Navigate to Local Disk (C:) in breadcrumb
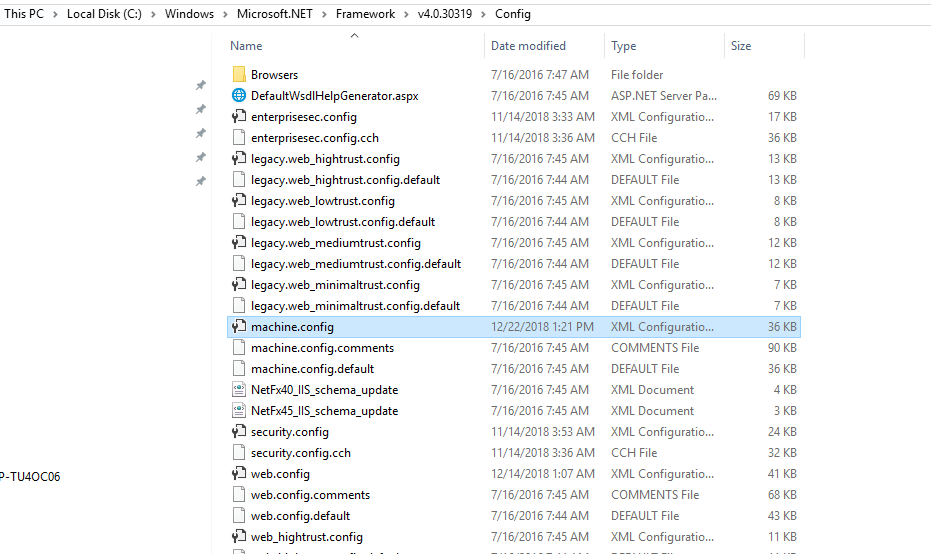The width and height of the screenshot is (931, 554). (104, 14)
